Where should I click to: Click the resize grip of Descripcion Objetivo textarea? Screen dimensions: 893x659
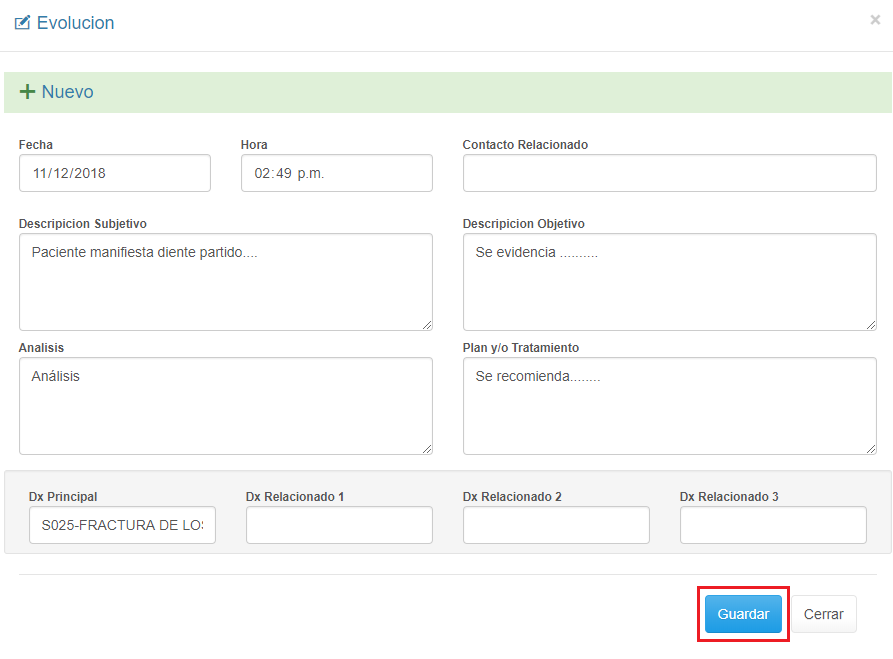coord(871,325)
